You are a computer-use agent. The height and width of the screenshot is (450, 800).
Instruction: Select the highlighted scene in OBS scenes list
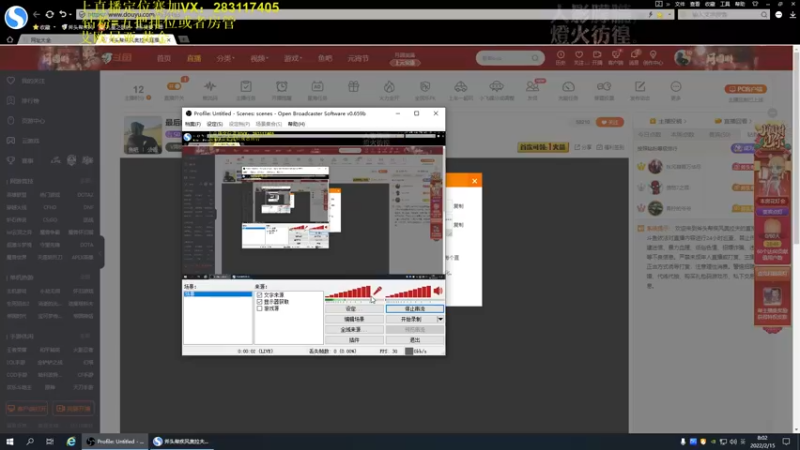[218, 294]
